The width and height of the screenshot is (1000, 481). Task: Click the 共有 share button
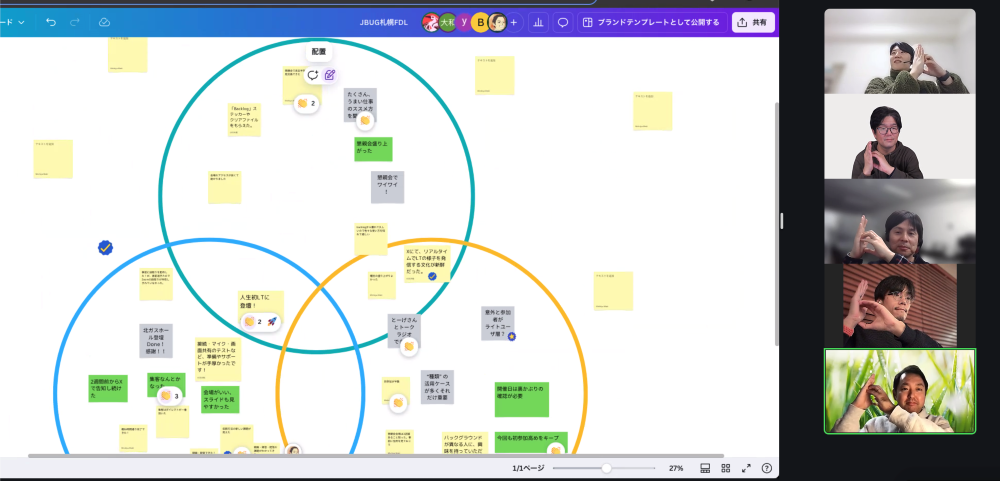(x=753, y=22)
